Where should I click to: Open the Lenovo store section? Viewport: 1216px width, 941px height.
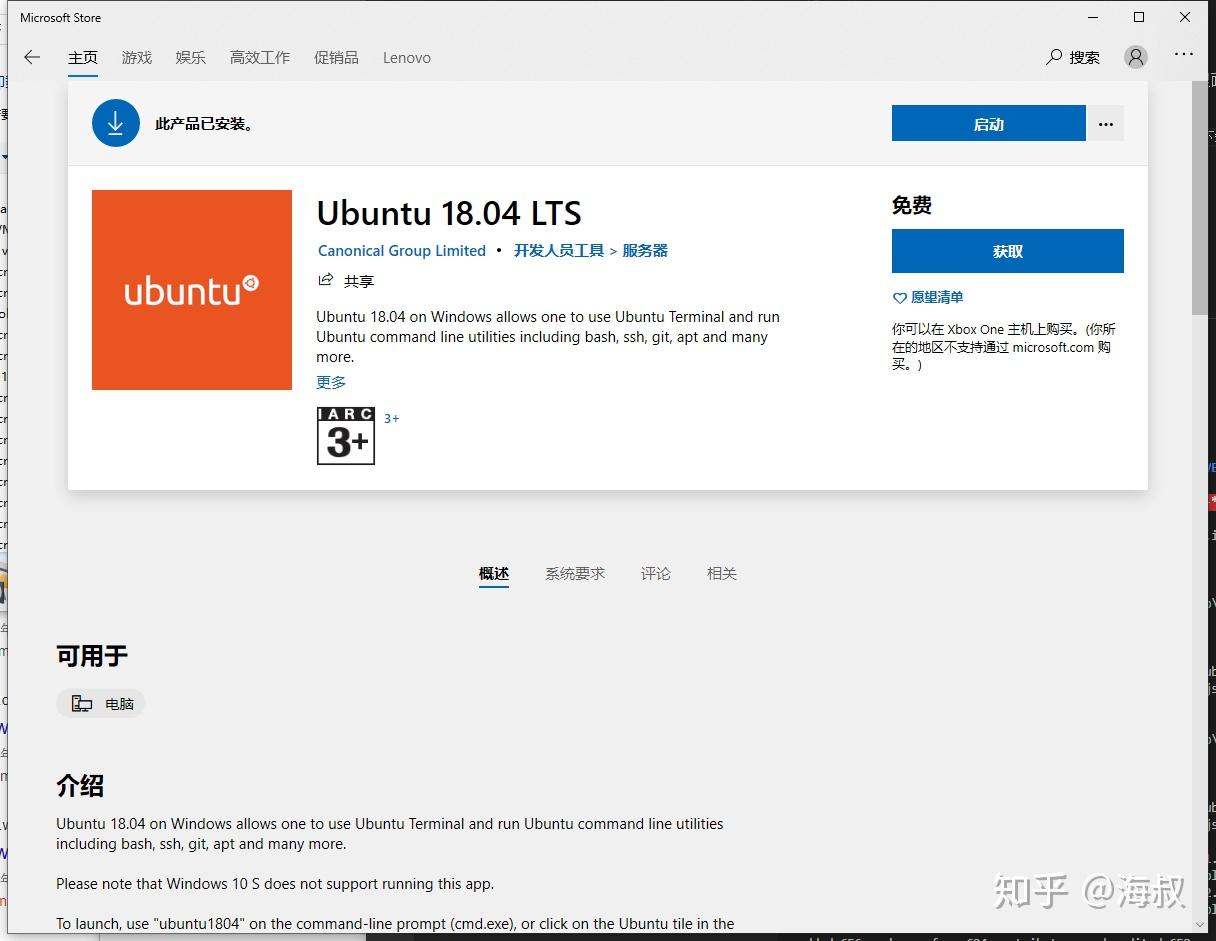pyautogui.click(x=406, y=58)
